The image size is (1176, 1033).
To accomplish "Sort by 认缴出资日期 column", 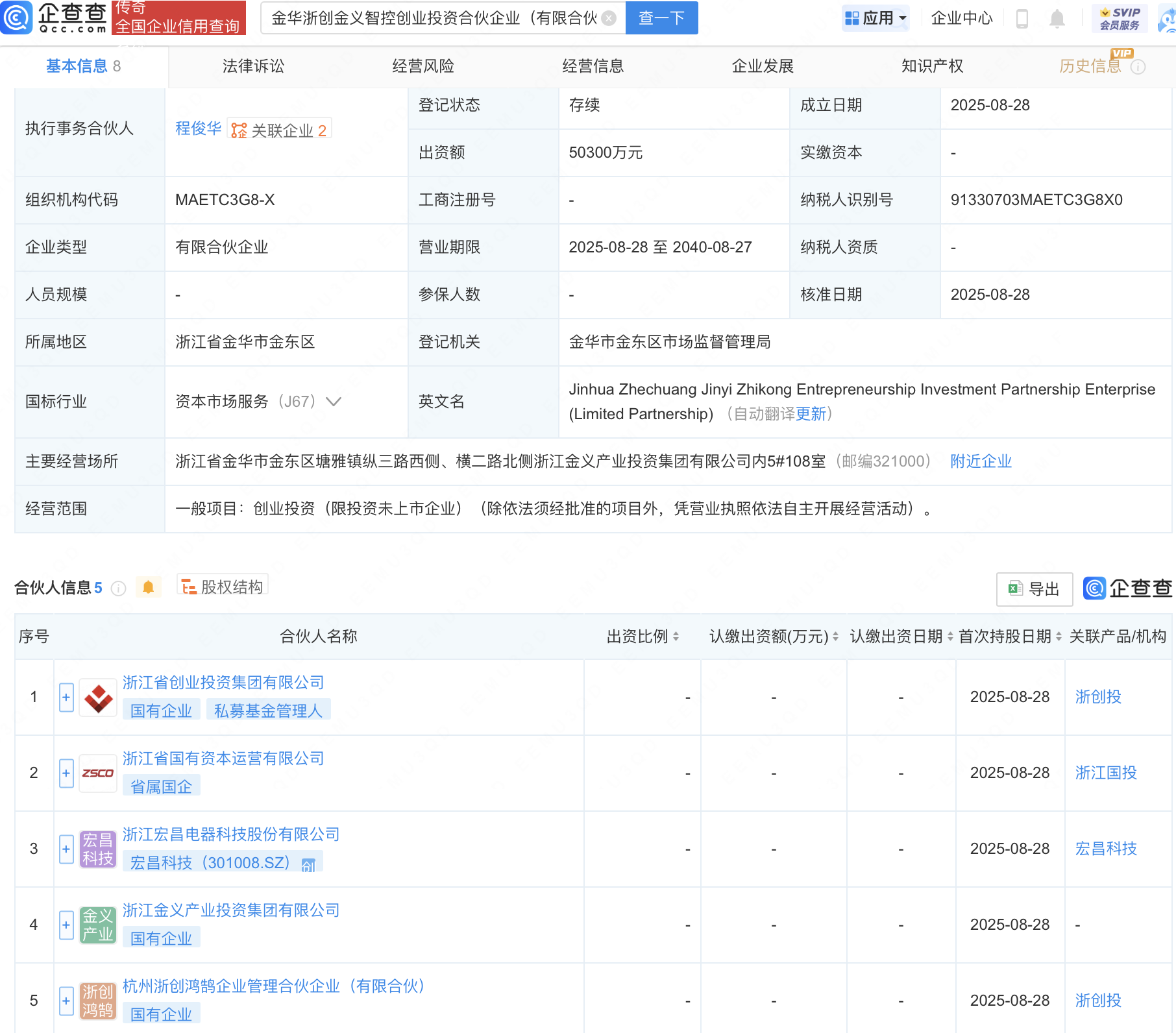I will [950, 637].
